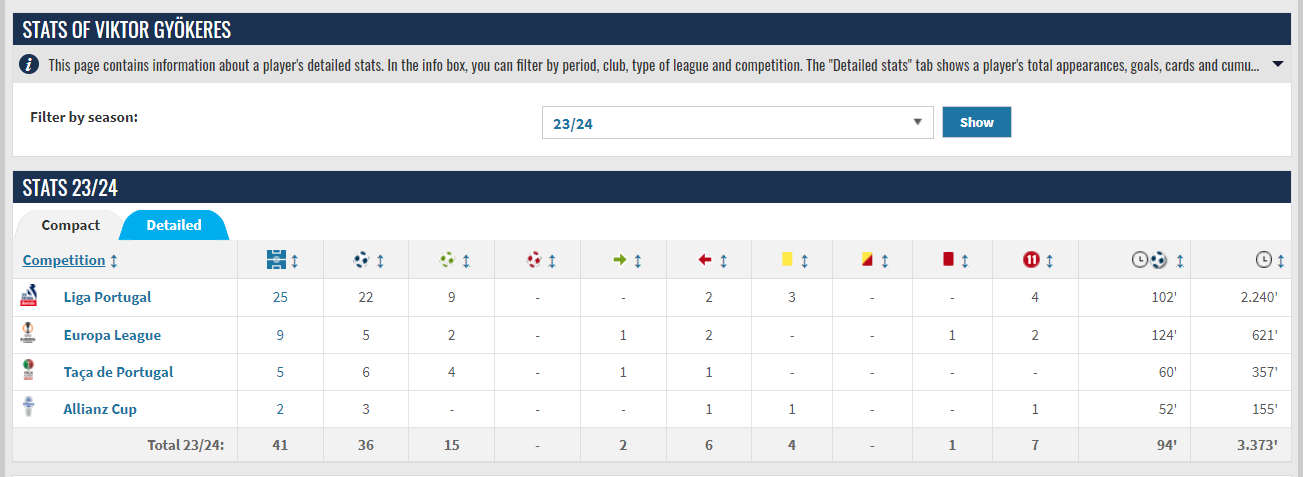Click the Europa League logo thumbnail

[x=28, y=334]
